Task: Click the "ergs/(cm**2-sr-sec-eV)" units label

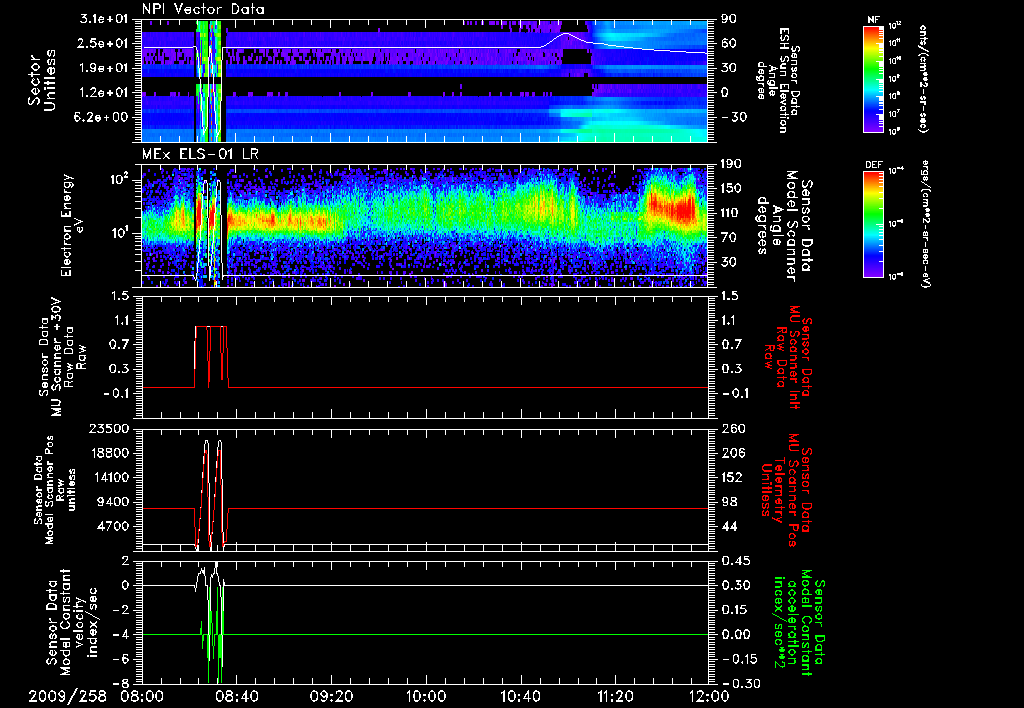Action: pos(923,224)
